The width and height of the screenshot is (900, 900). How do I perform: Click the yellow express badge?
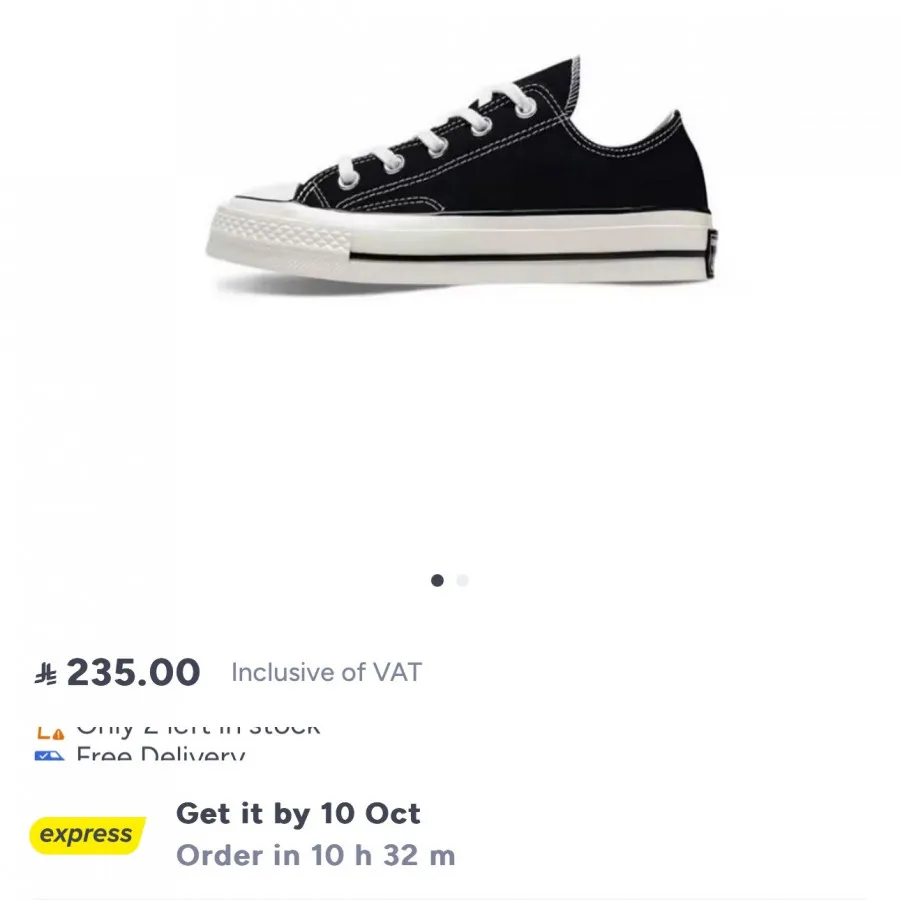[88, 835]
